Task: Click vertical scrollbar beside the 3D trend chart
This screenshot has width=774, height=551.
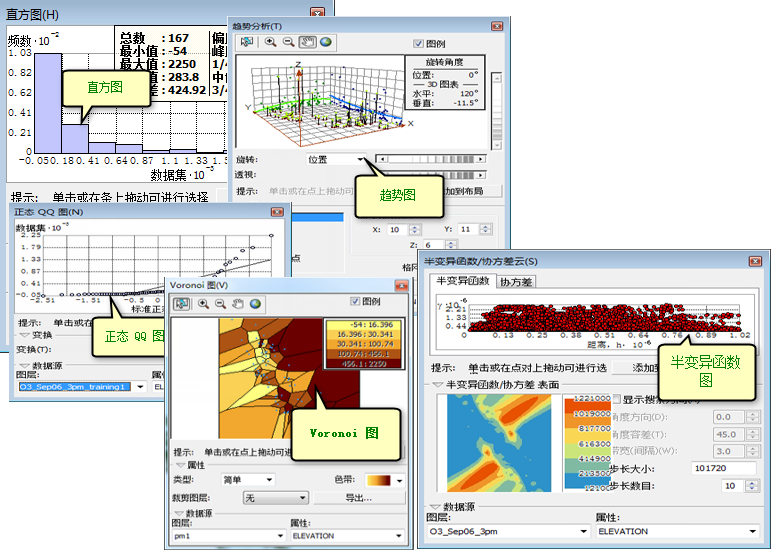Action: click(497, 111)
